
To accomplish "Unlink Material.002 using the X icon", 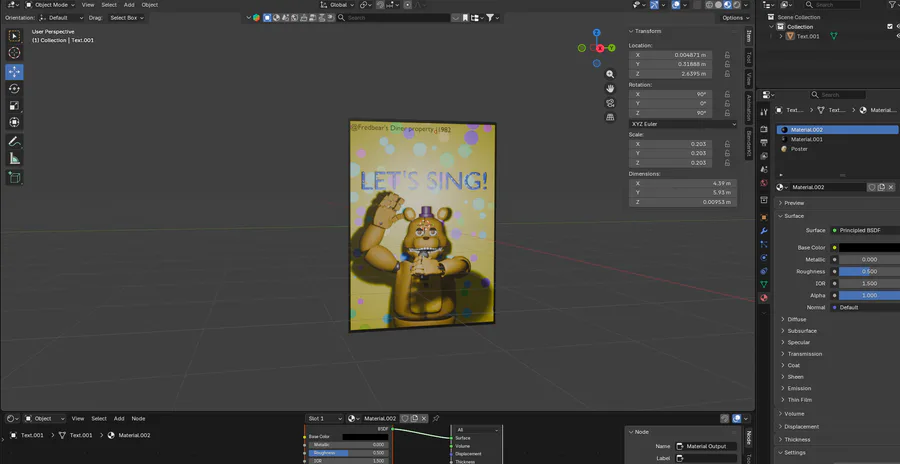I will [891, 187].
